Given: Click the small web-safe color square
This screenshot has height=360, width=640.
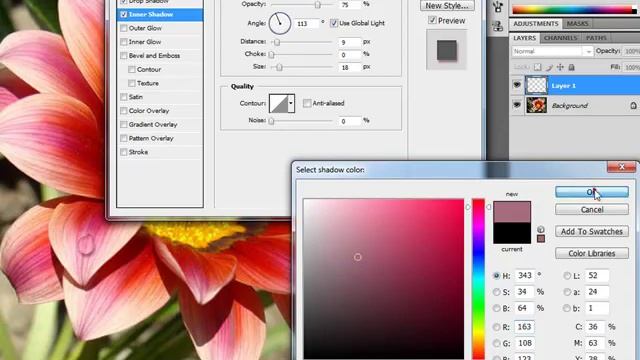Looking at the screenshot, I should click(x=541, y=239).
